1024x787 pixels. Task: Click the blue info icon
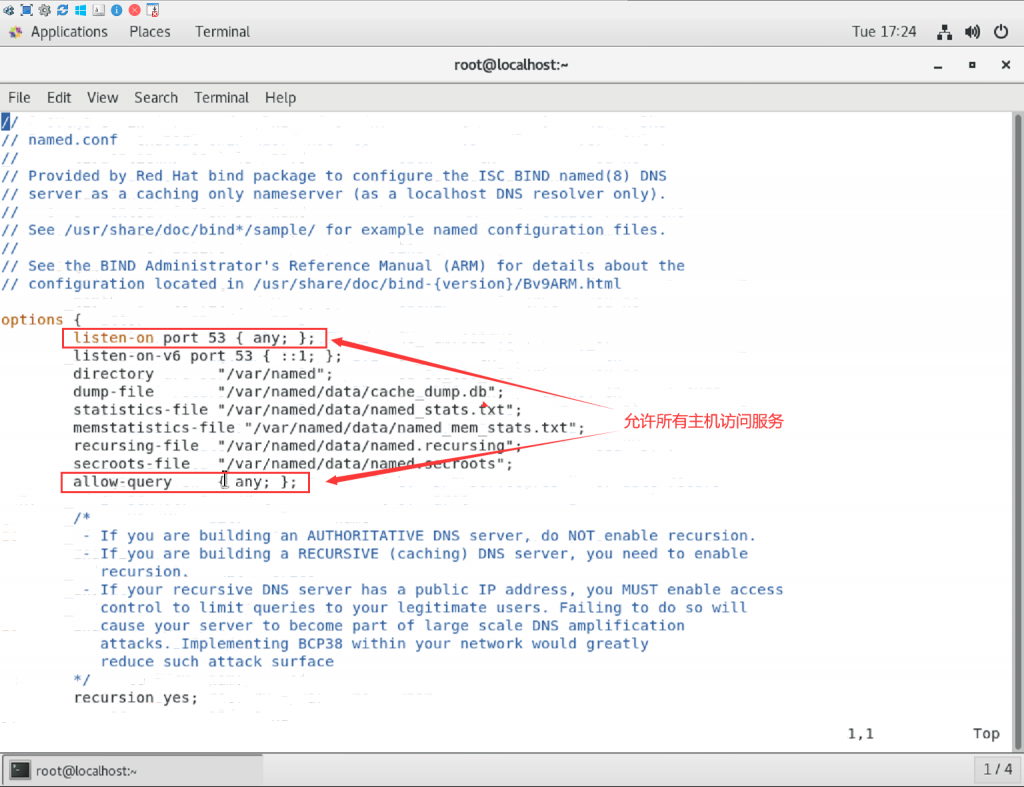click(117, 10)
